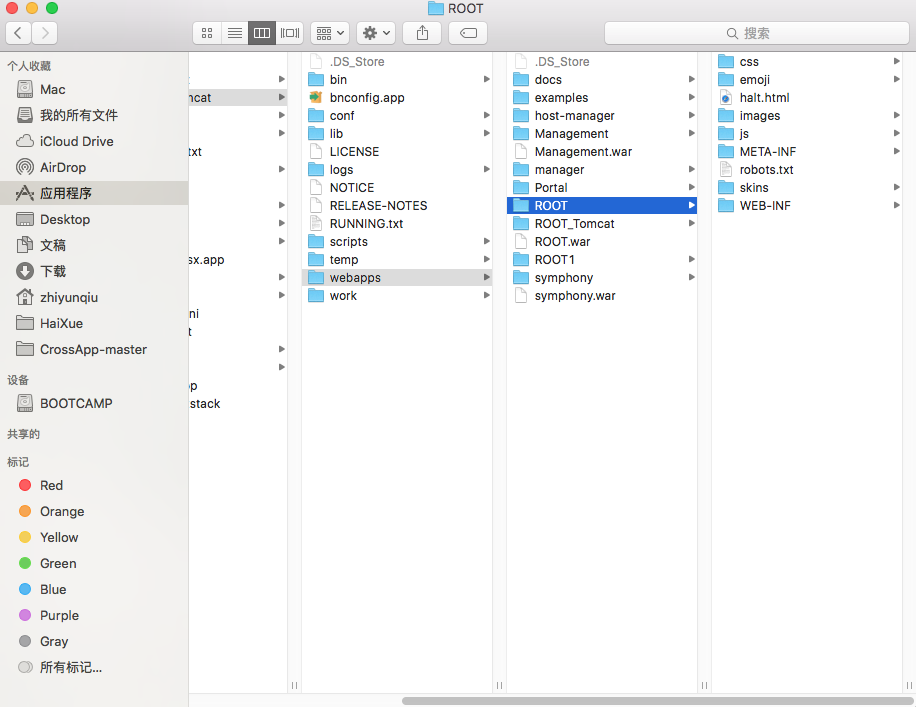Expand the Portal folder arrow
Image resolution: width=916 pixels, height=707 pixels.
click(x=692, y=188)
